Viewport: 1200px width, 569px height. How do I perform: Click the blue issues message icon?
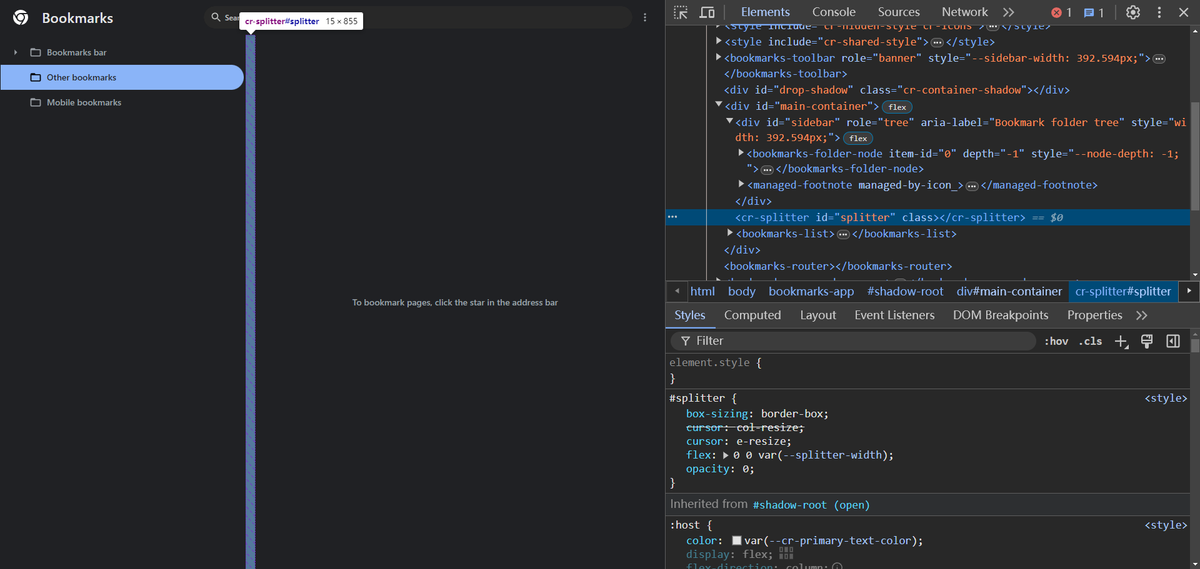[1094, 12]
